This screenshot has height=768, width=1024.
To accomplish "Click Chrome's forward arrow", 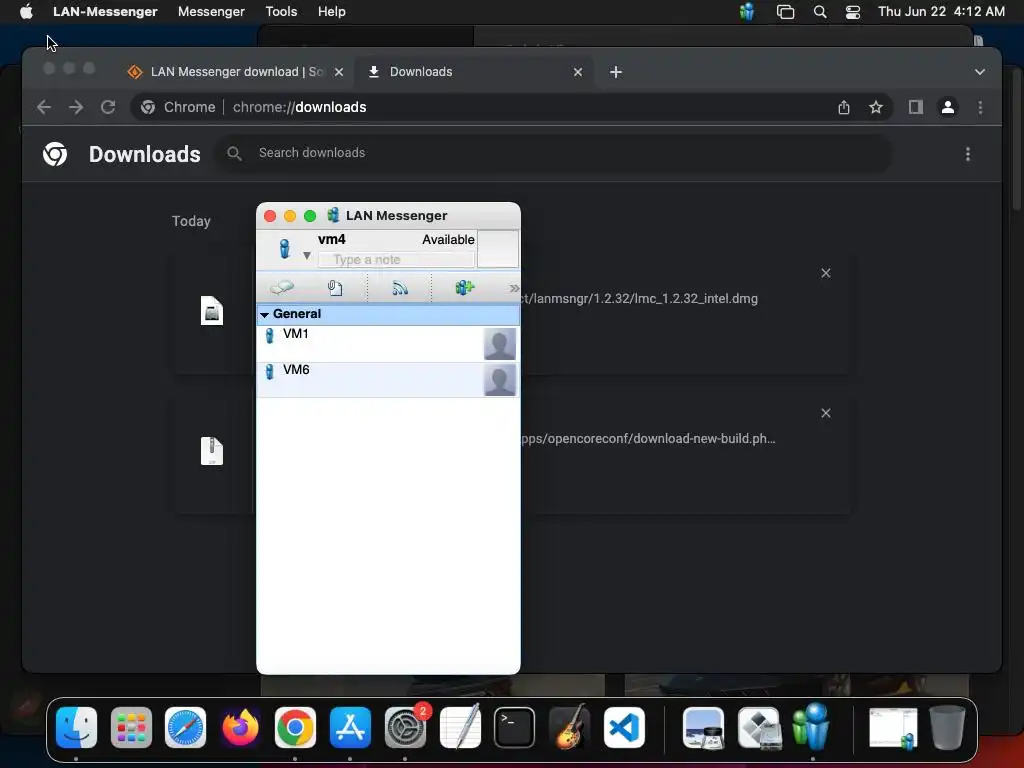I will pos(76,107).
